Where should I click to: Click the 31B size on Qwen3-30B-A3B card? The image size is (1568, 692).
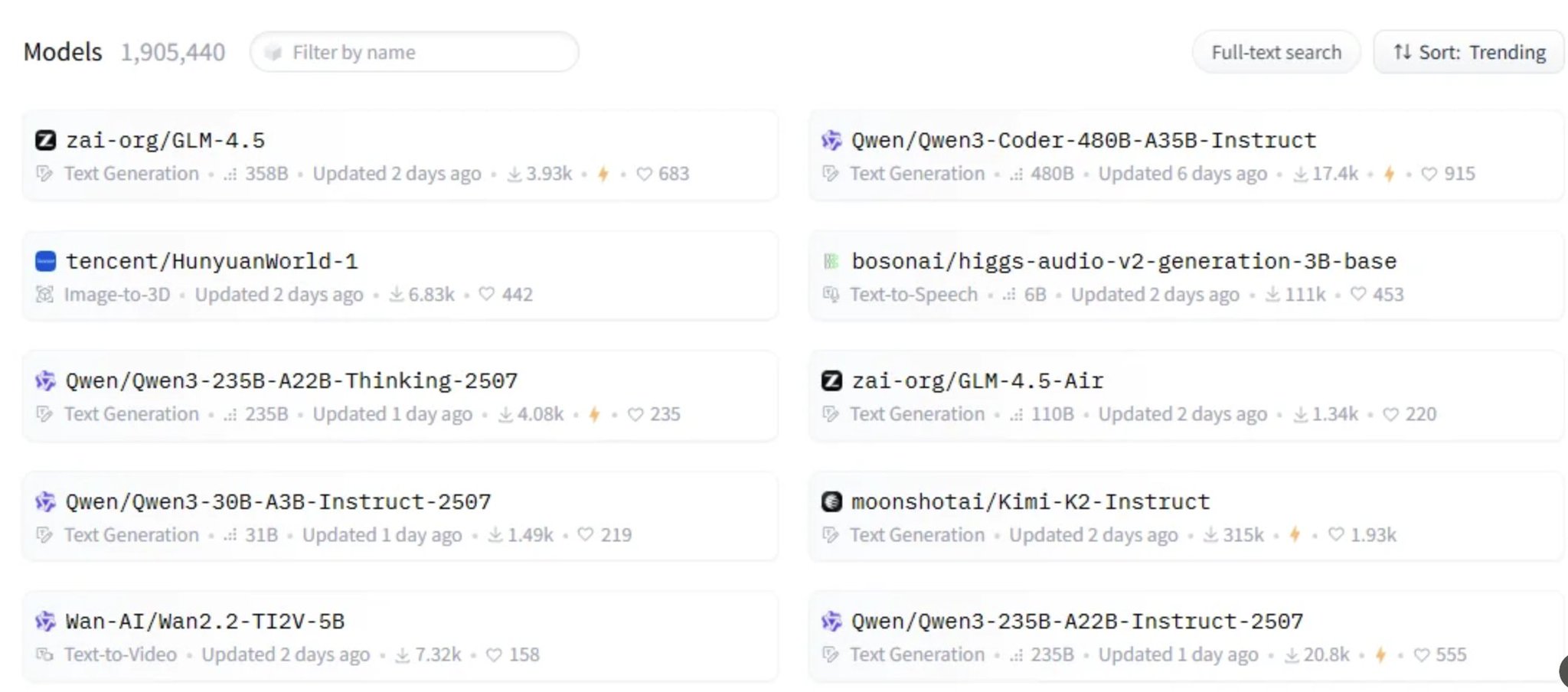click(x=261, y=534)
